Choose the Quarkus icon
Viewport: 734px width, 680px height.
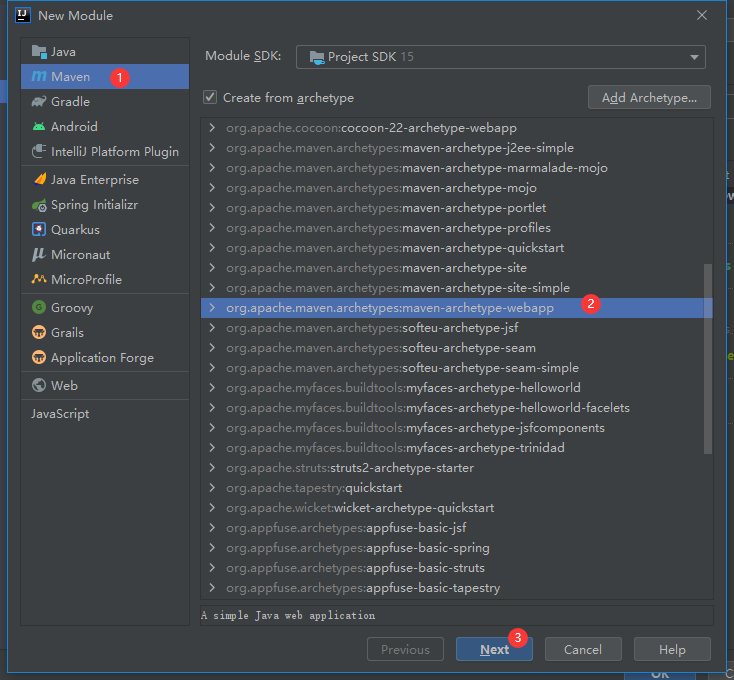[x=39, y=229]
